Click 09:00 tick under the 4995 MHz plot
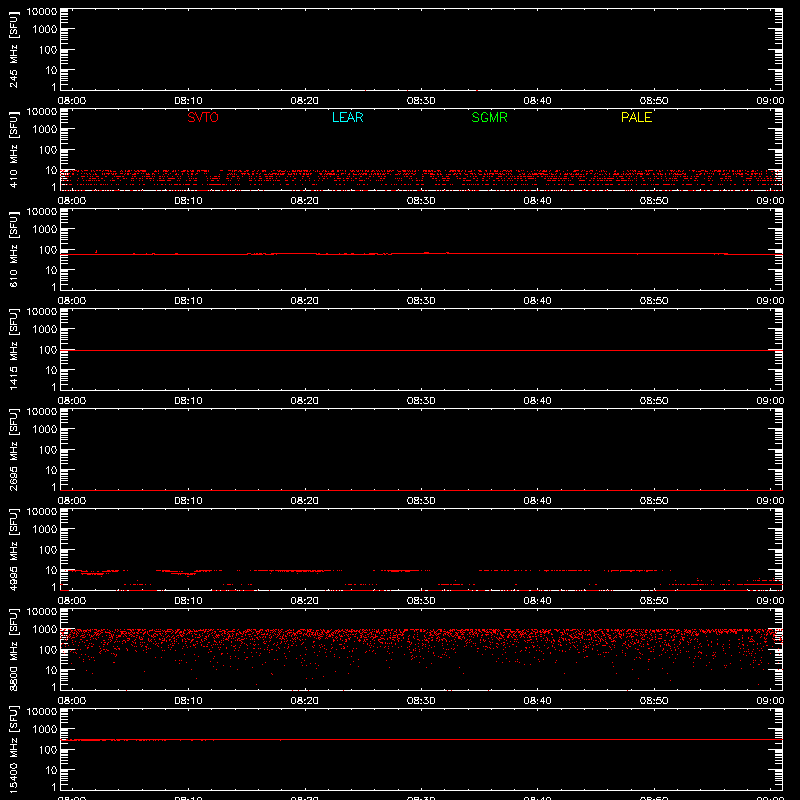The width and height of the screenshot is (800, 800). [x=770, y=601]
